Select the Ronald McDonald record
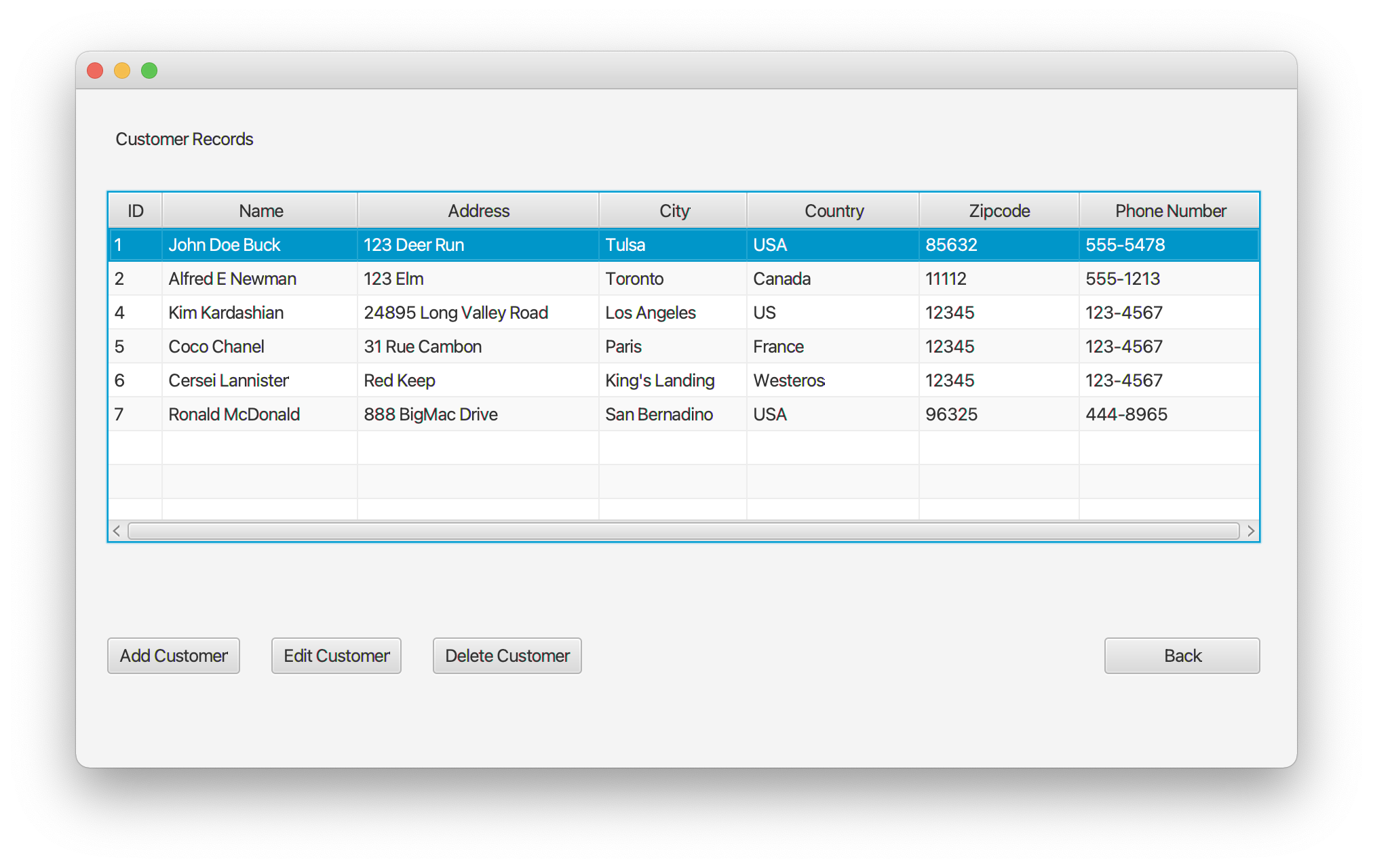The height and width of the screenshot is (868, 1373). [234, 414]
